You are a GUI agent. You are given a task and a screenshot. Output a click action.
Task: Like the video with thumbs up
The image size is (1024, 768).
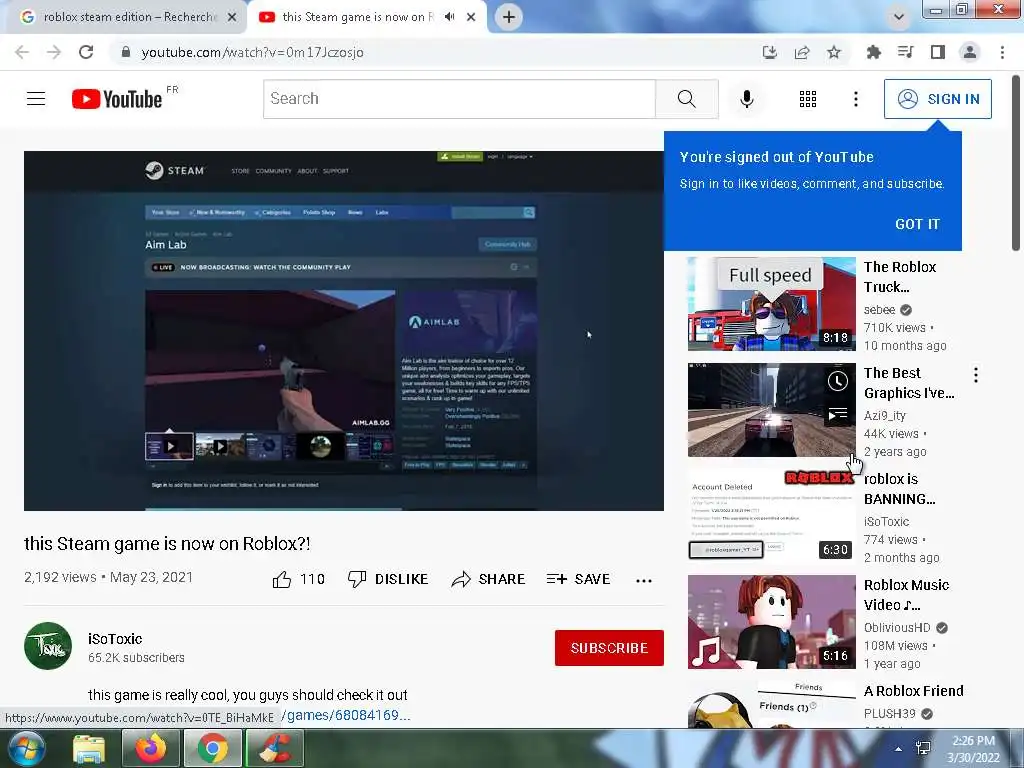pyautogui.click(x=298, y=579)
